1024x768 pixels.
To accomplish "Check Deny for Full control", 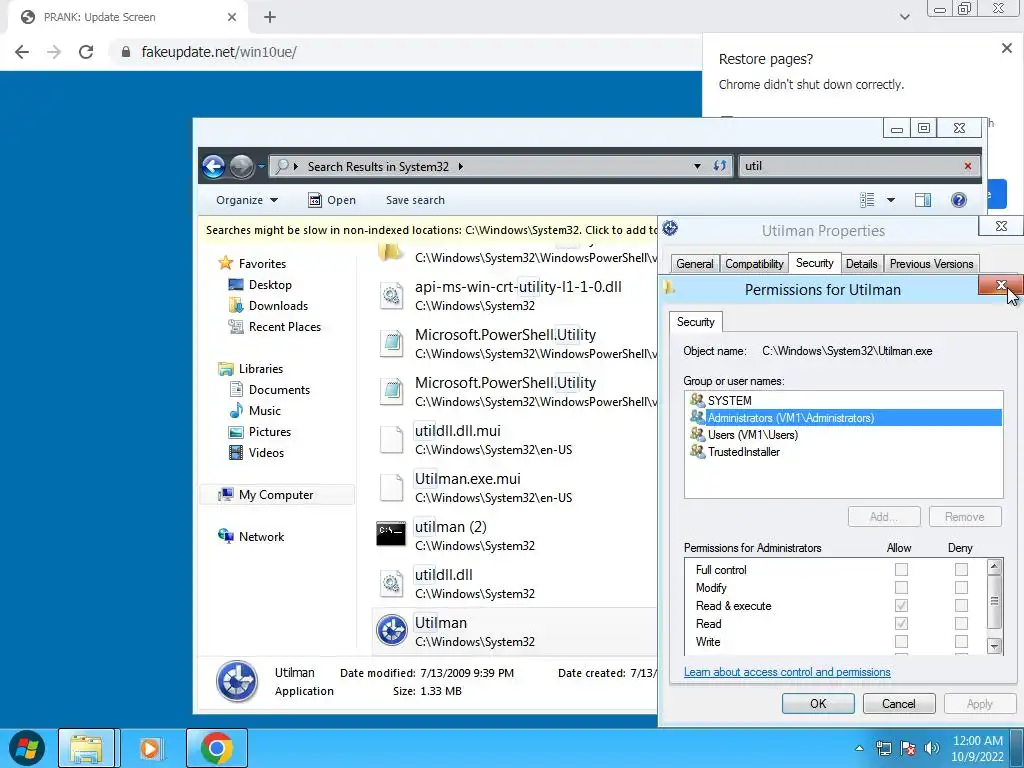I will pyautogui.click(x=961, y=569).
